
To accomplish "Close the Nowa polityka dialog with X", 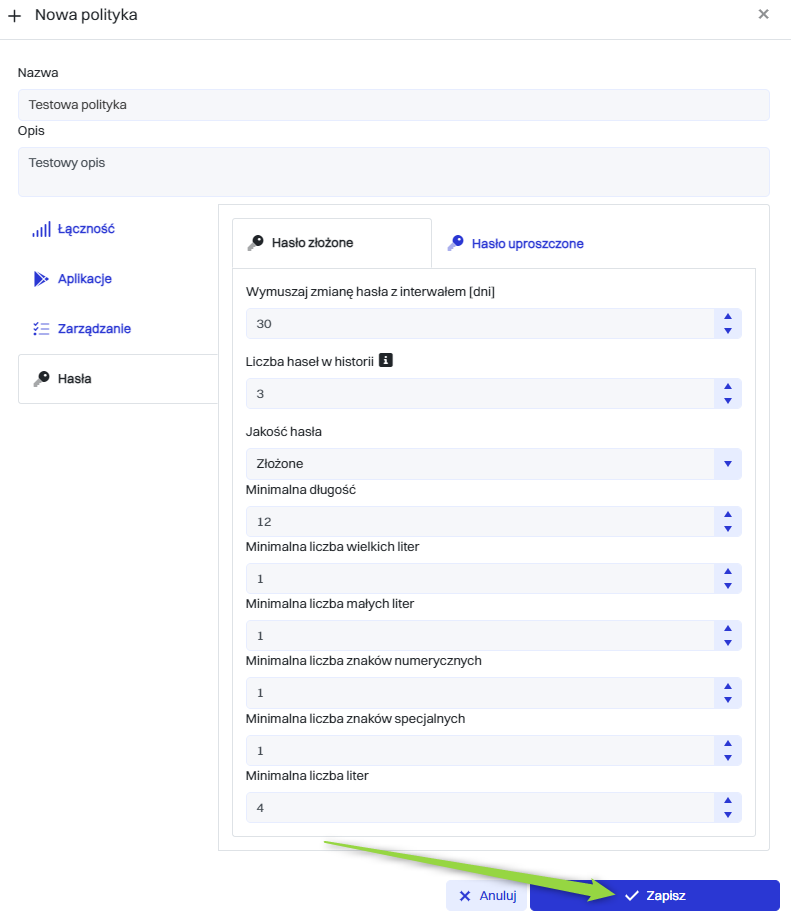I will (x=763, y=14).
